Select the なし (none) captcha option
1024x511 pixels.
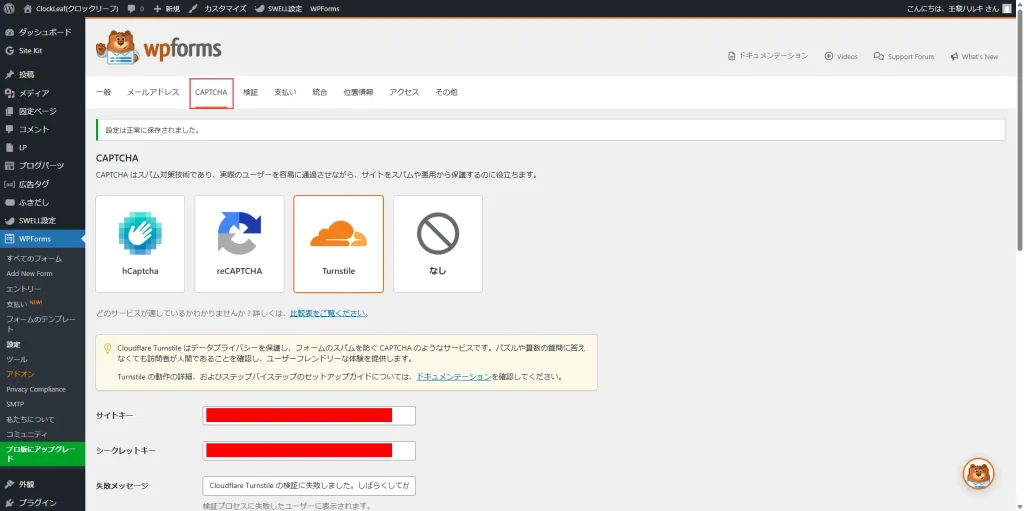tap(437, 243)
